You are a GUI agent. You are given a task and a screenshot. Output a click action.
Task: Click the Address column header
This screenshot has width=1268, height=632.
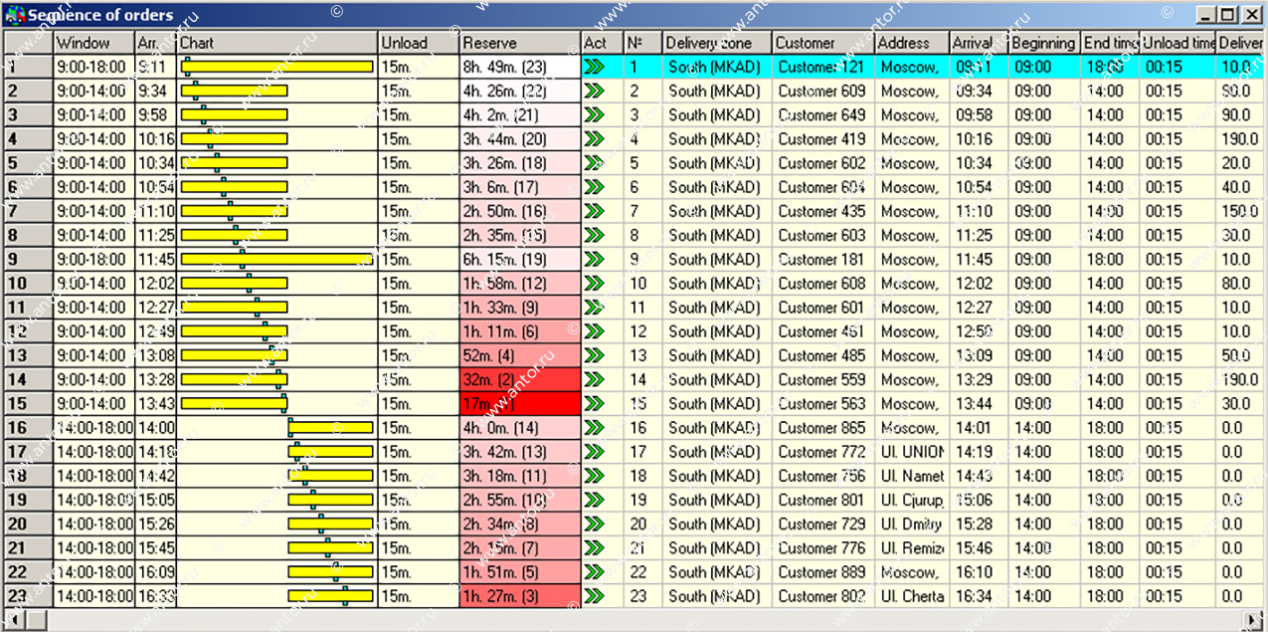click(x=912, y=43)
